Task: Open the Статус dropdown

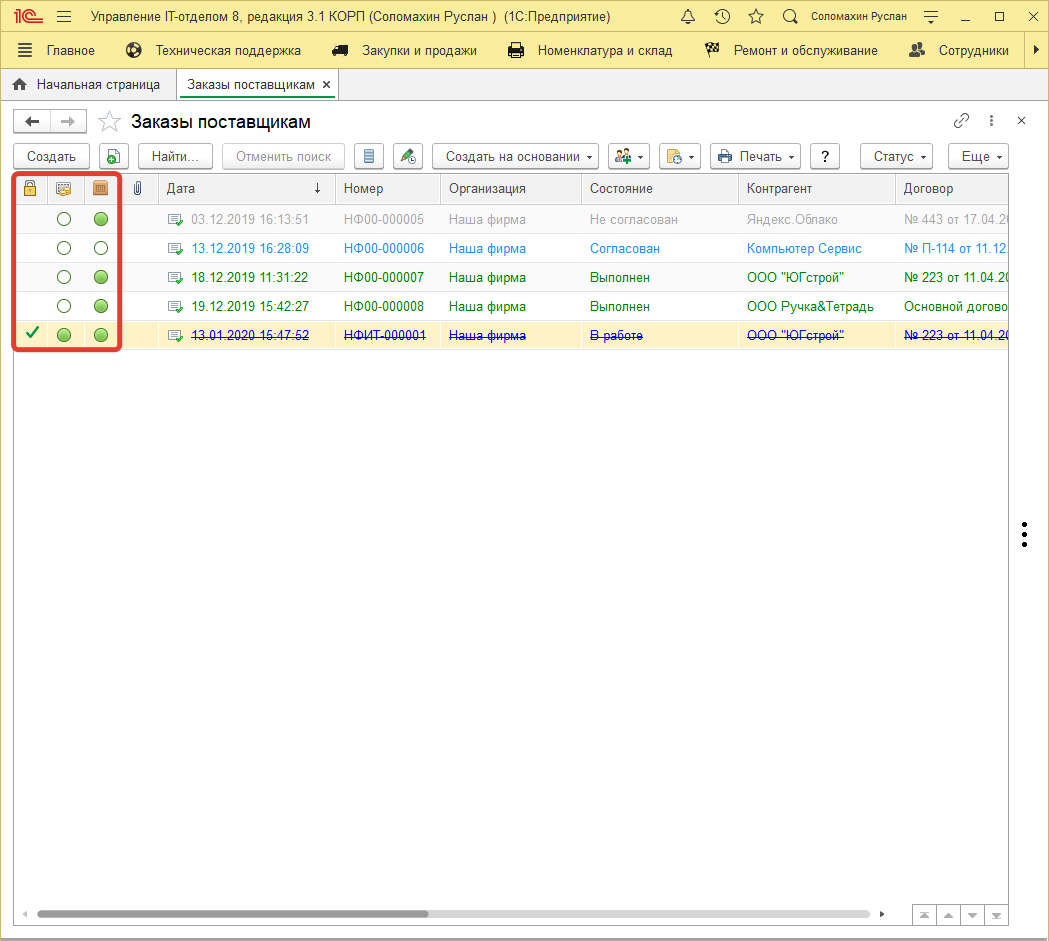Action: (x=896, y=156)
